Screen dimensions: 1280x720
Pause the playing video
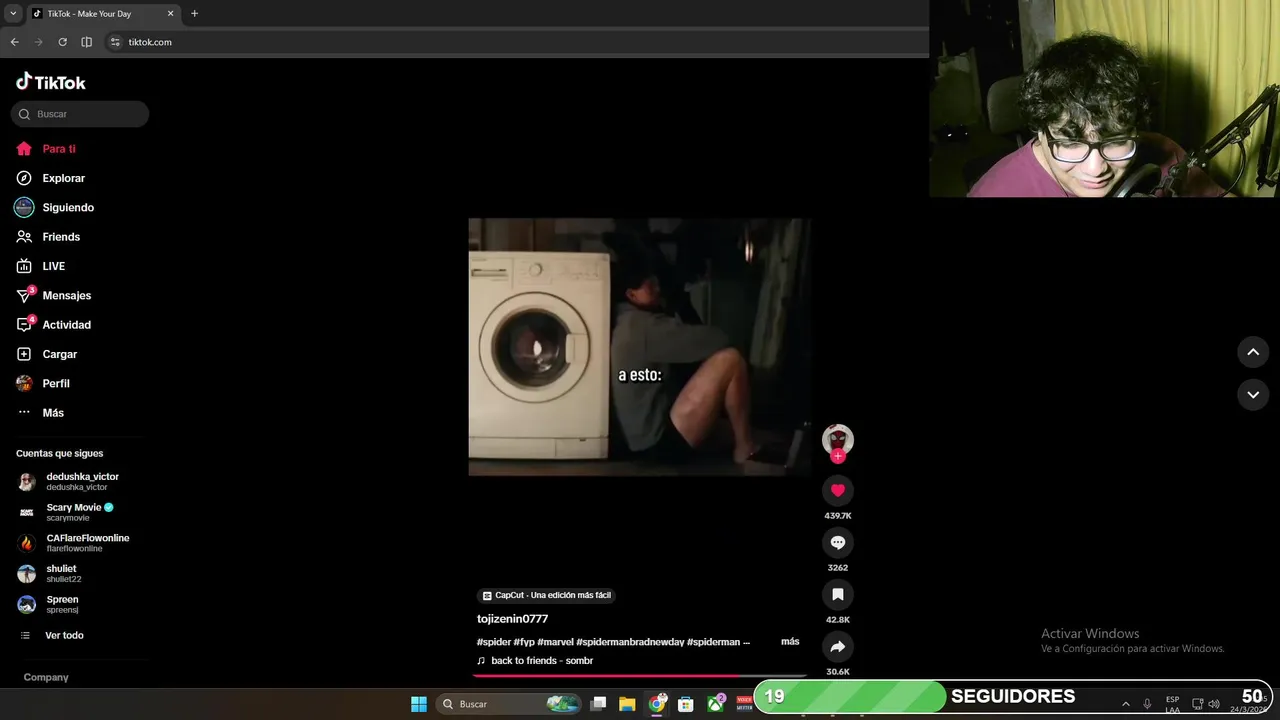[639, 346]
